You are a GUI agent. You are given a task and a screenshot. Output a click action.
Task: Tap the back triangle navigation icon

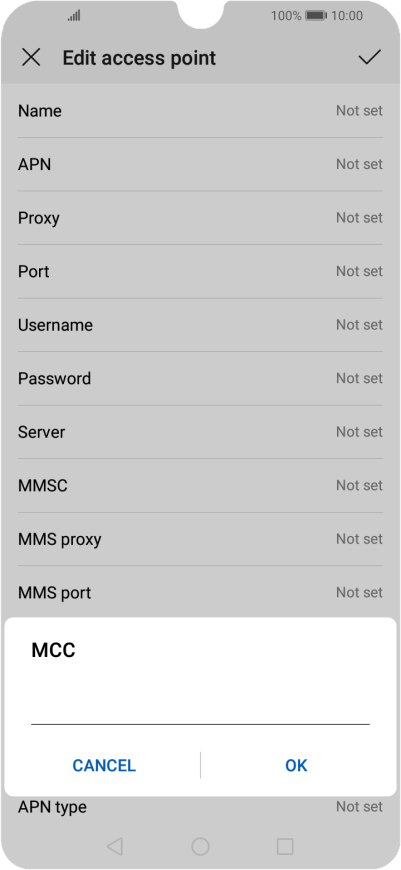(115, 846)
